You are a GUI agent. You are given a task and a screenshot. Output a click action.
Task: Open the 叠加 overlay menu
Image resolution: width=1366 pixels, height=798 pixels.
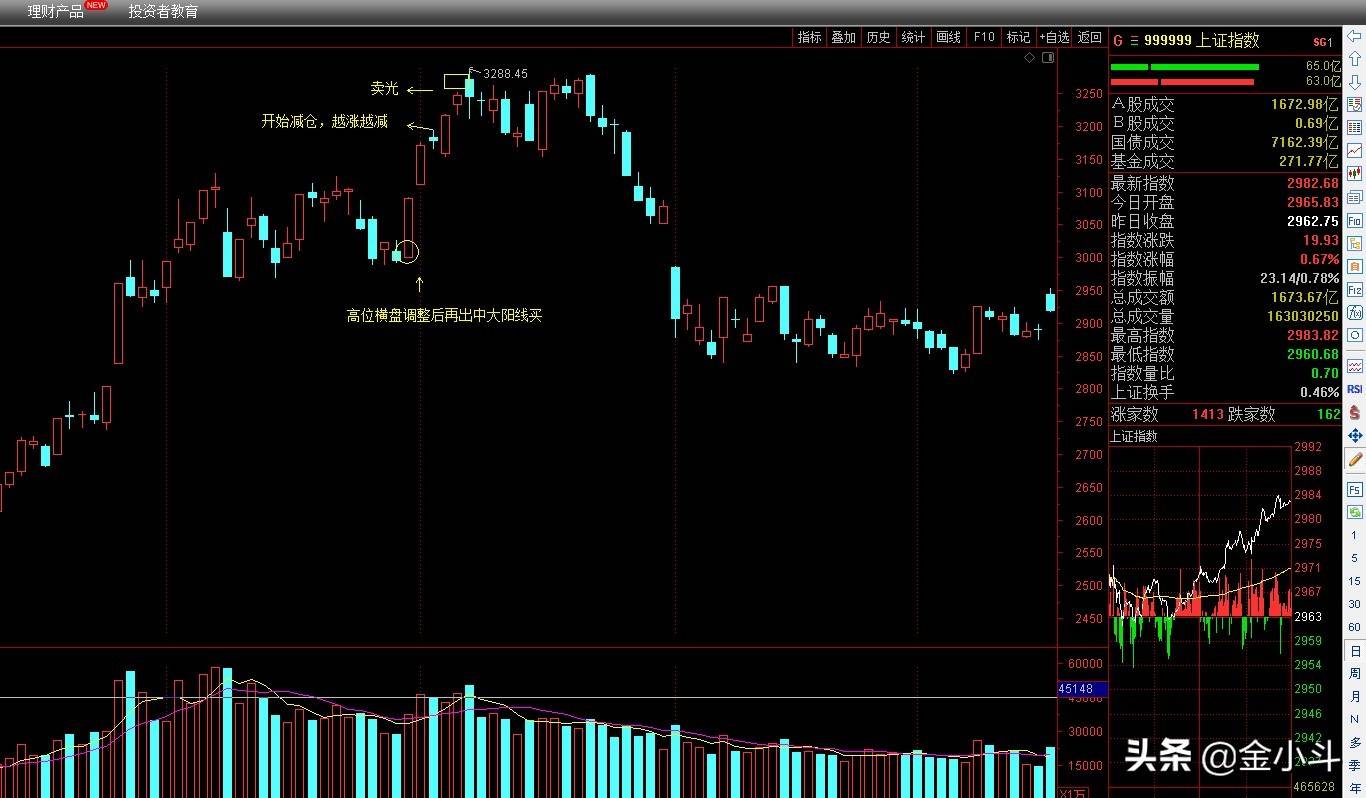(843, 37)
